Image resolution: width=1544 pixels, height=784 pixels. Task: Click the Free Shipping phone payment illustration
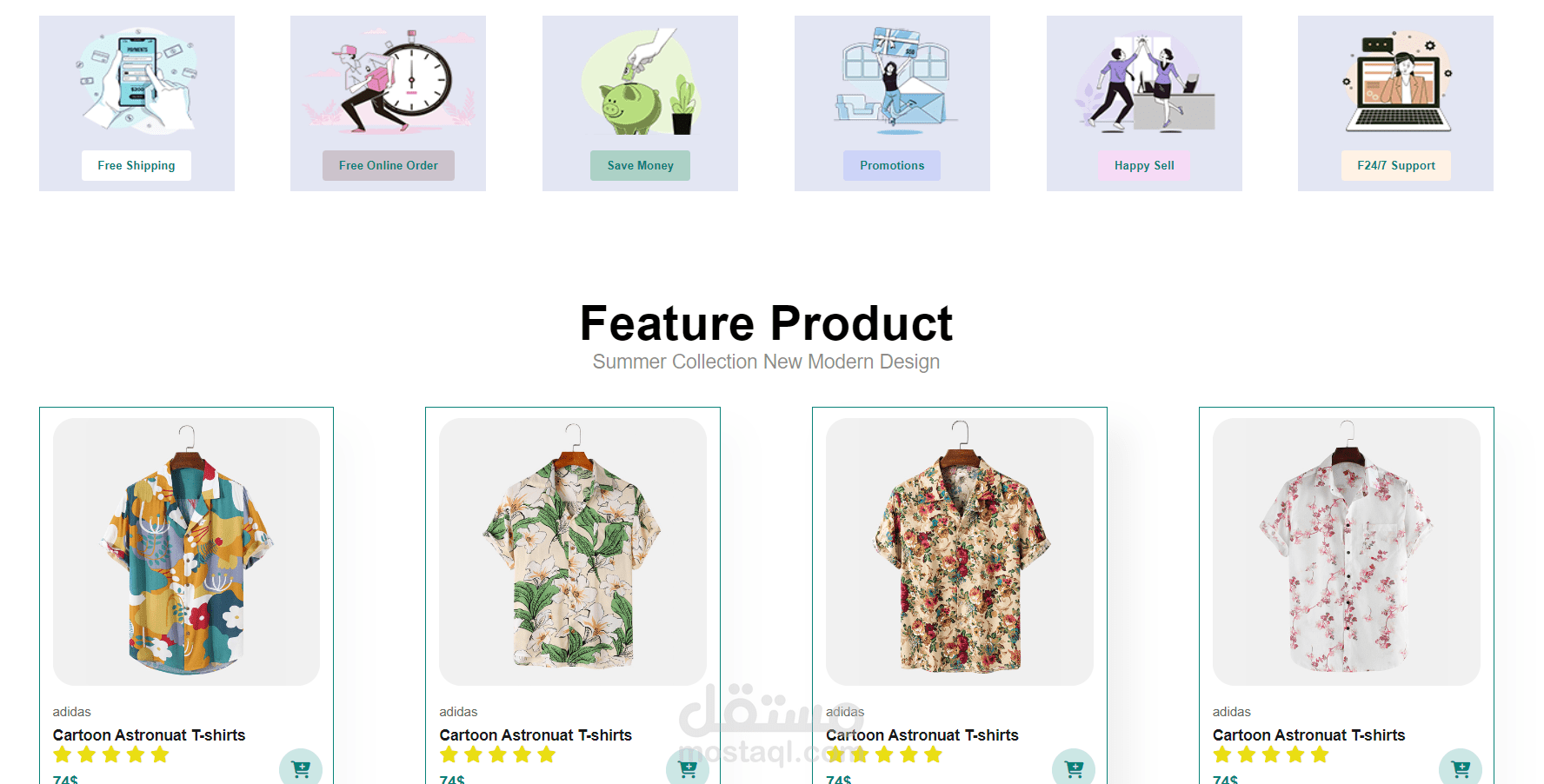136,81
